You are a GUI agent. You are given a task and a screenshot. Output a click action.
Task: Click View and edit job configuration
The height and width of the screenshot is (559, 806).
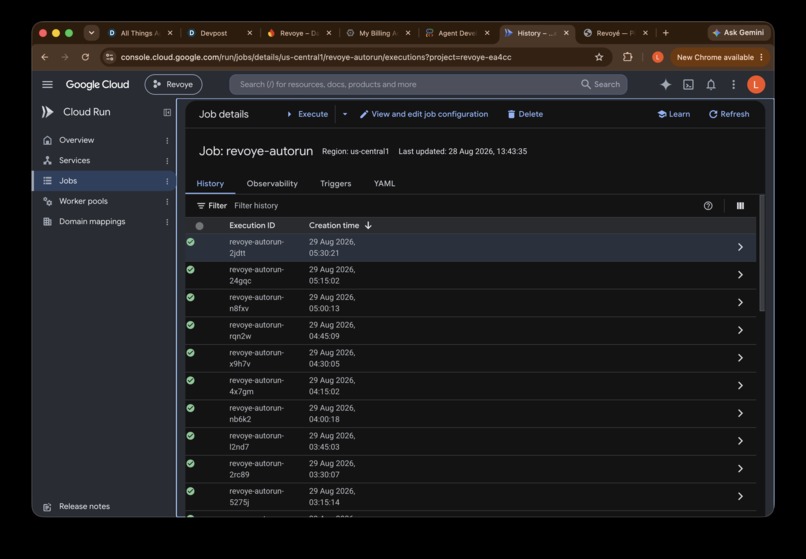(x=424, y=114)
